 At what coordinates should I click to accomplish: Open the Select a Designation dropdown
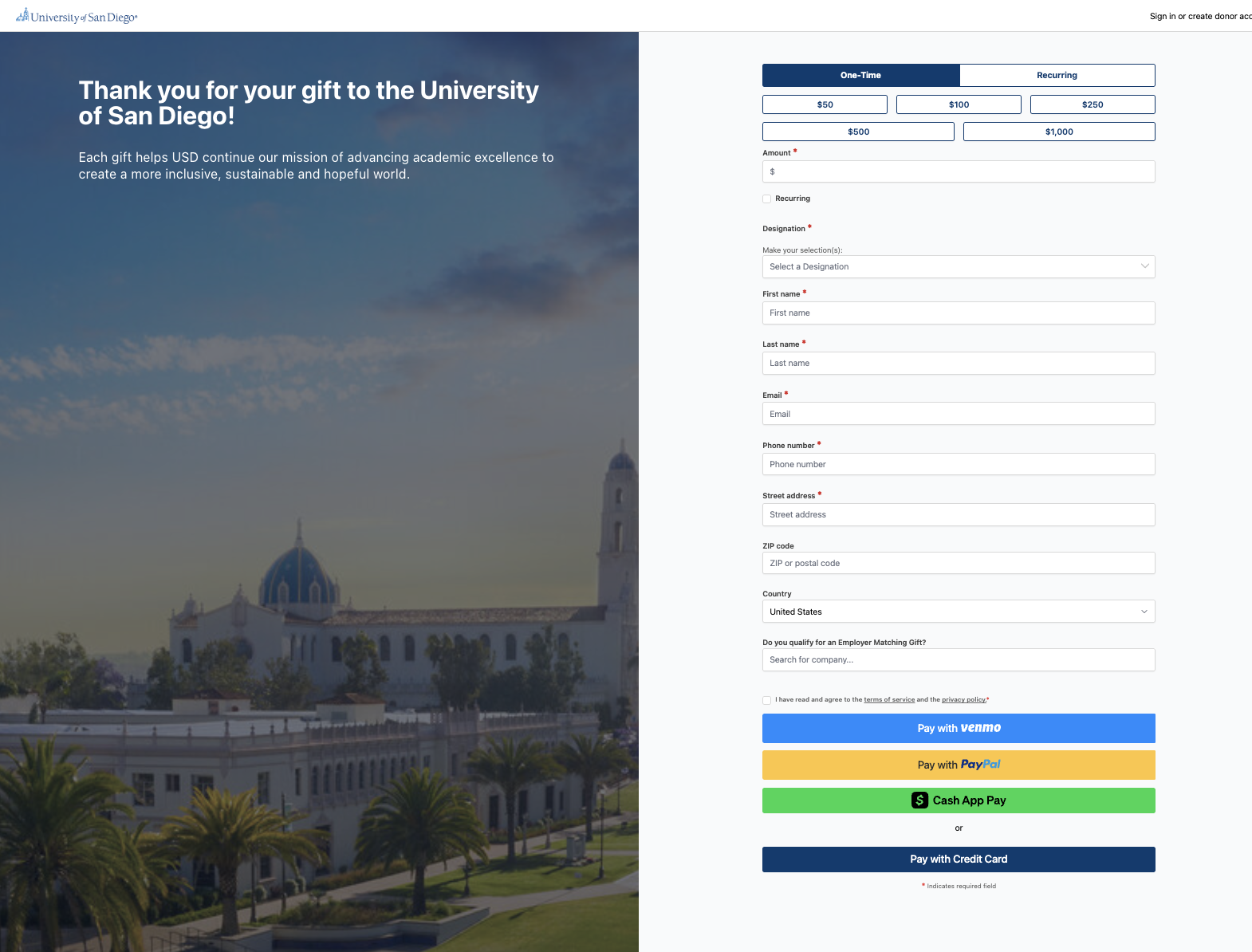pos(959,266)
